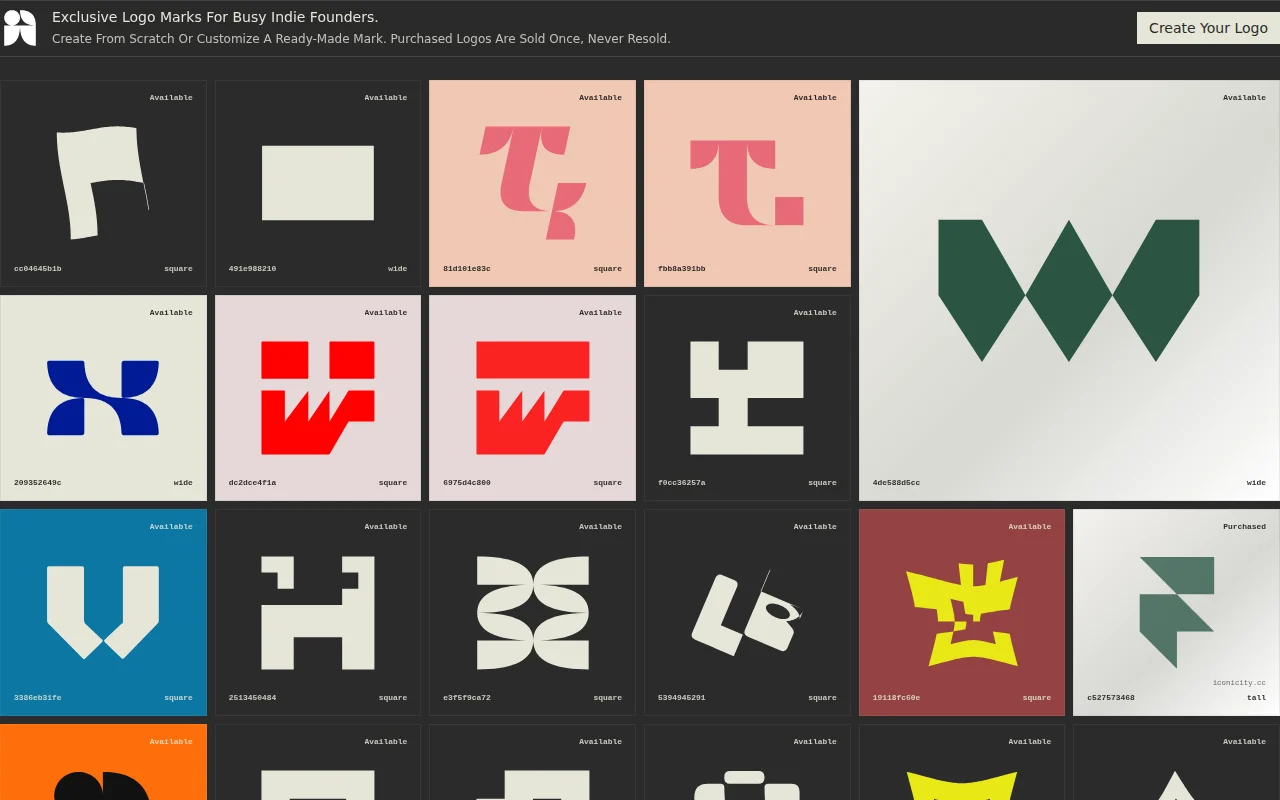Select the cream blocky logo on f0cc36257a card
Image resolution: width=1280 pixels, height=800 pixels.
coord(747,398)
